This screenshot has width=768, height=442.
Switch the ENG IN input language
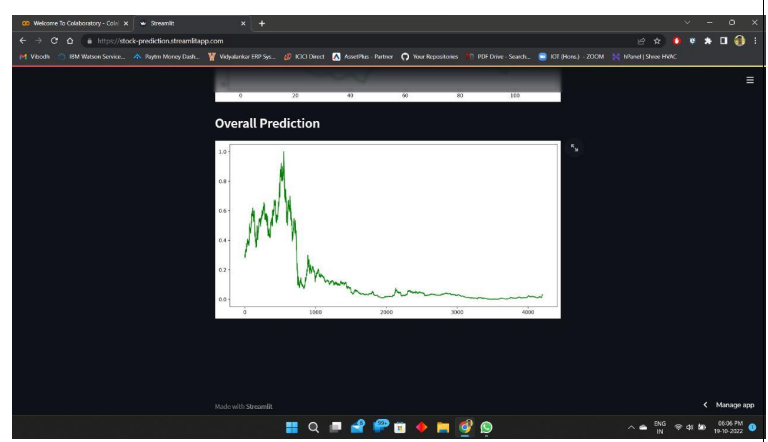click(x=660, y=427)
